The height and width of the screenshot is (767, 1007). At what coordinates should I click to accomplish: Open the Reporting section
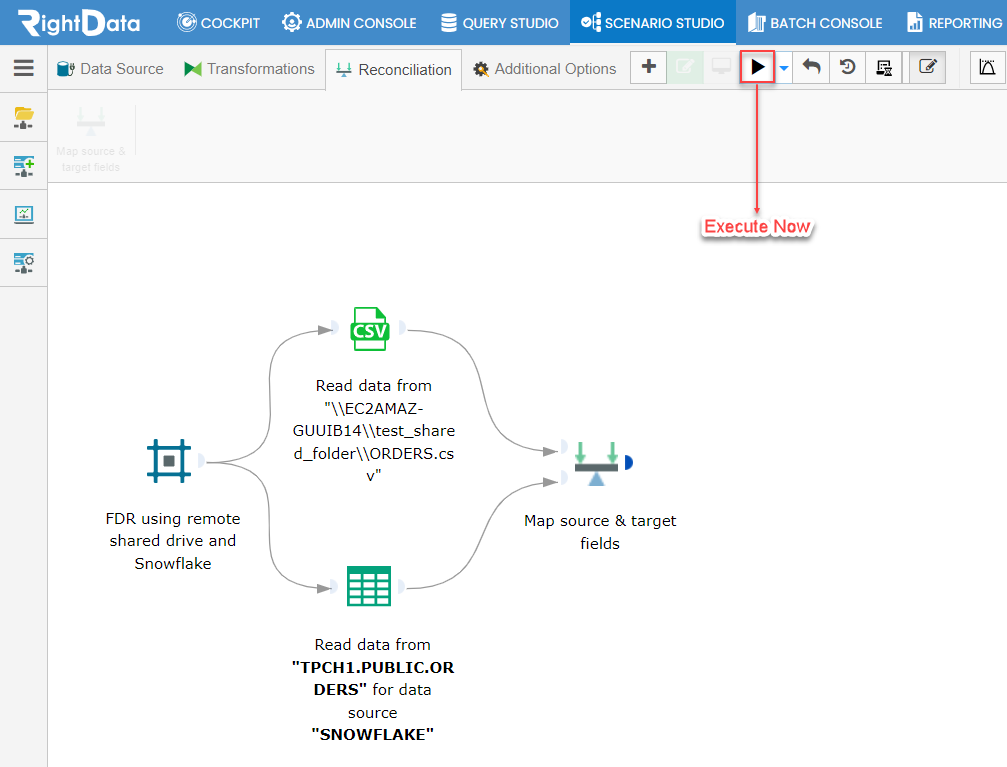[x=954, y=23]
